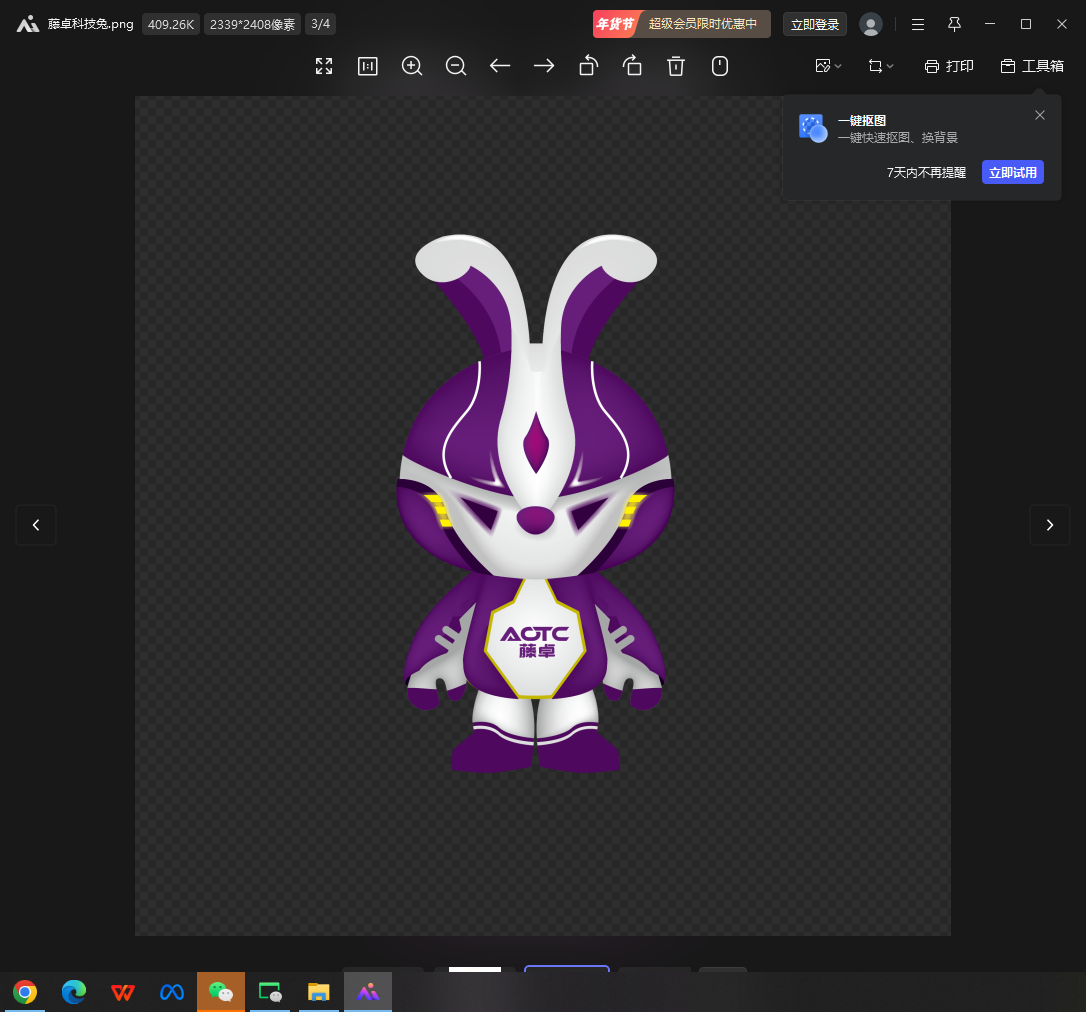The width and height of the screenshot is (1086, 1012).
Task: Open WeChat from the taskbar
Action: click(221, 992)
